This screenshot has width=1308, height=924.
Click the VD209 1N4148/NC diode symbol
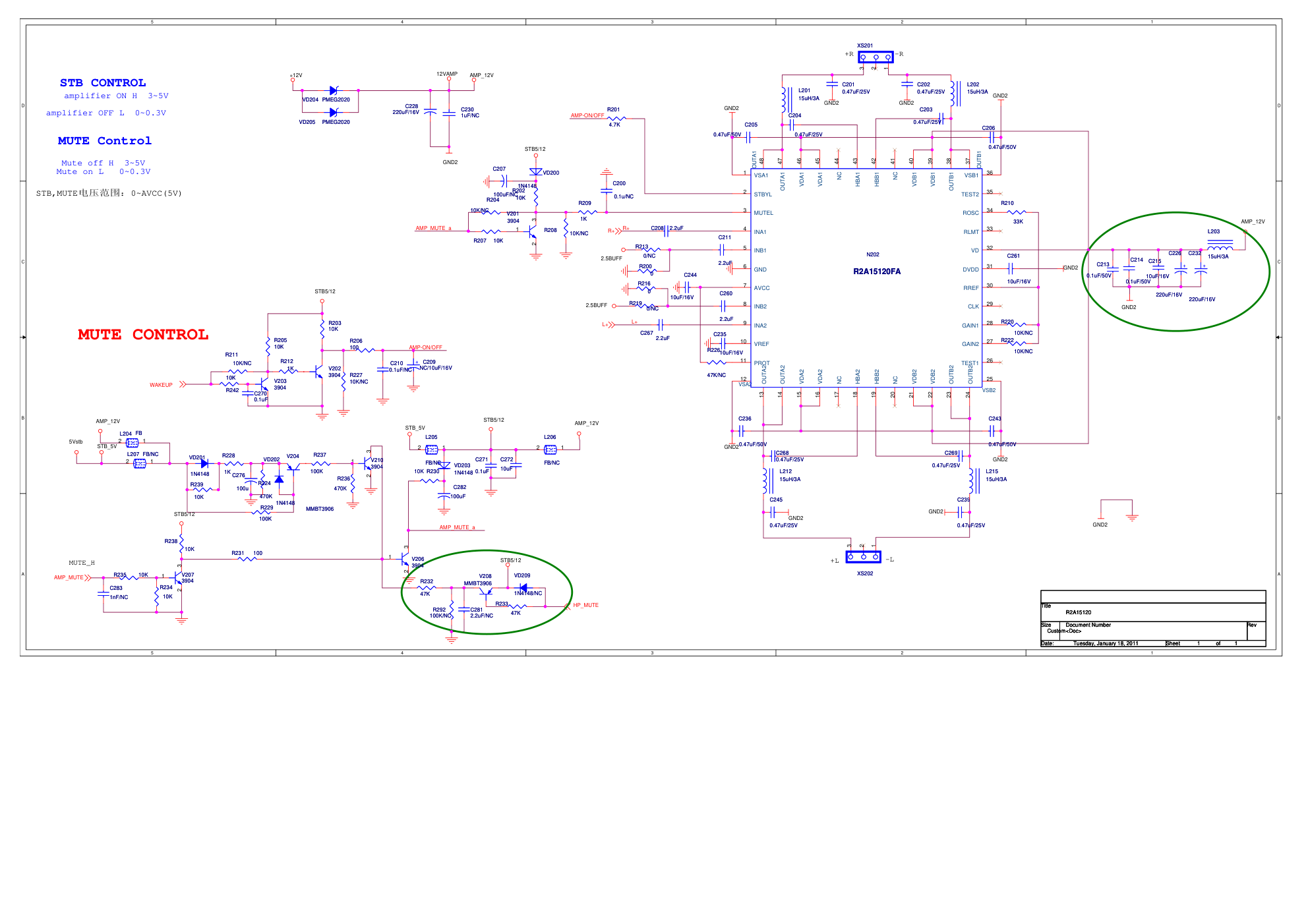pos(523,587)
